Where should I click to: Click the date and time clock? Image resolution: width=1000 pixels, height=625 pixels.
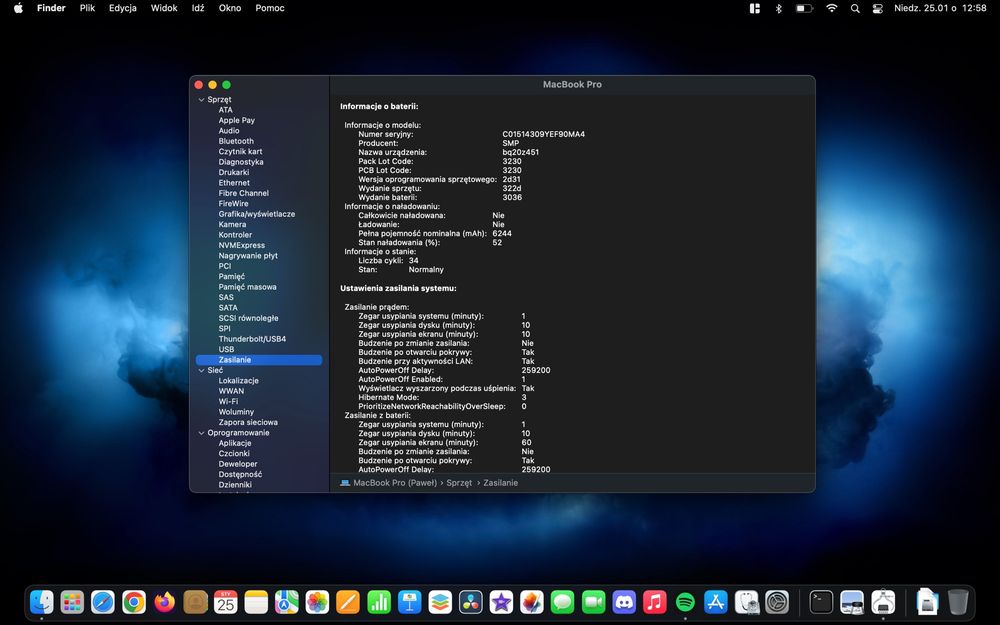(x=940, y=8)
